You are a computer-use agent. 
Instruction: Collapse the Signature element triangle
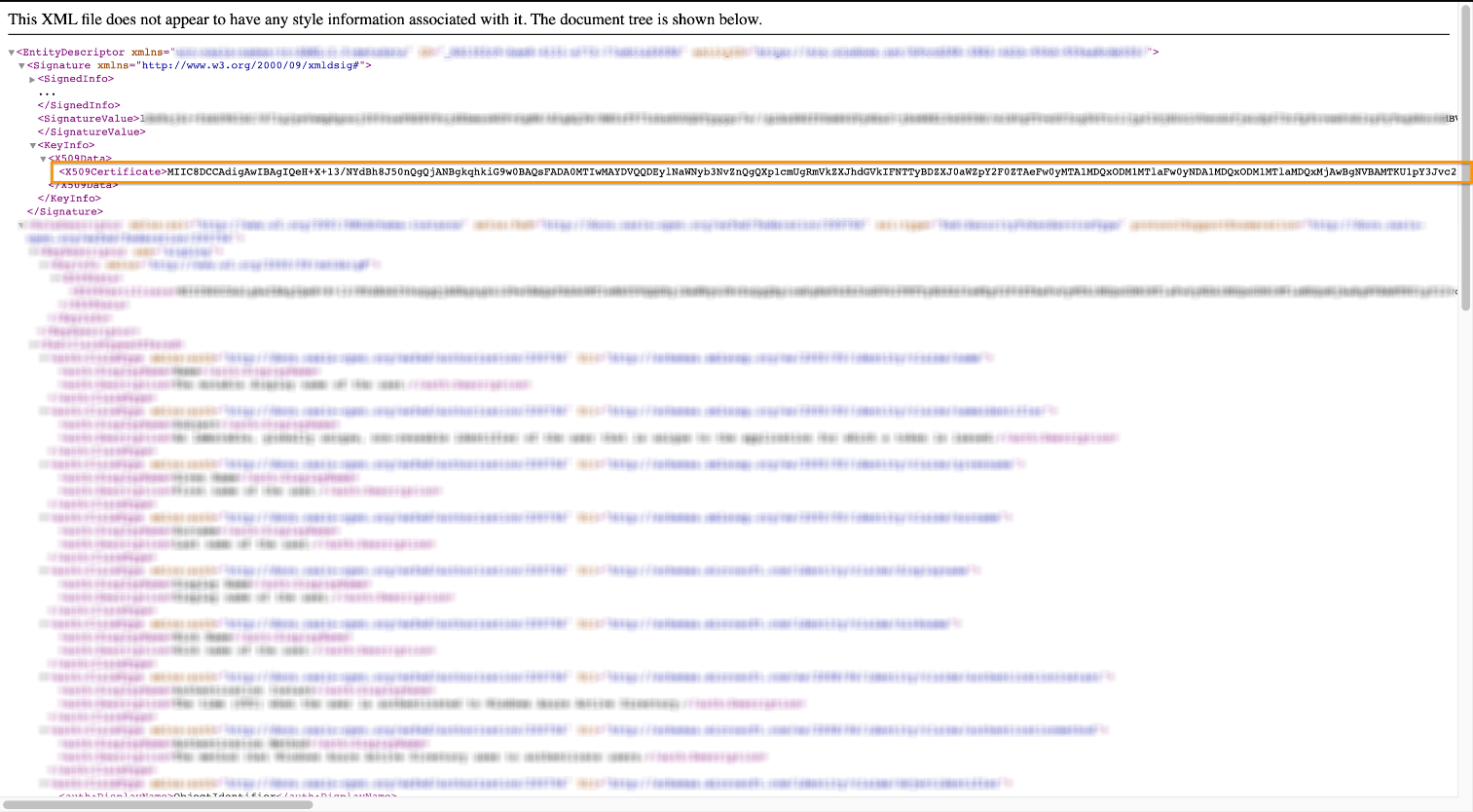coord(22,66)
